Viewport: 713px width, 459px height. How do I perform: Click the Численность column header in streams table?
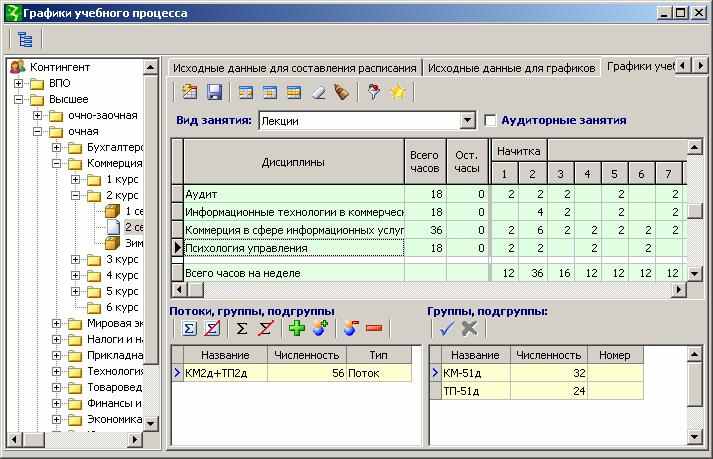306,355
